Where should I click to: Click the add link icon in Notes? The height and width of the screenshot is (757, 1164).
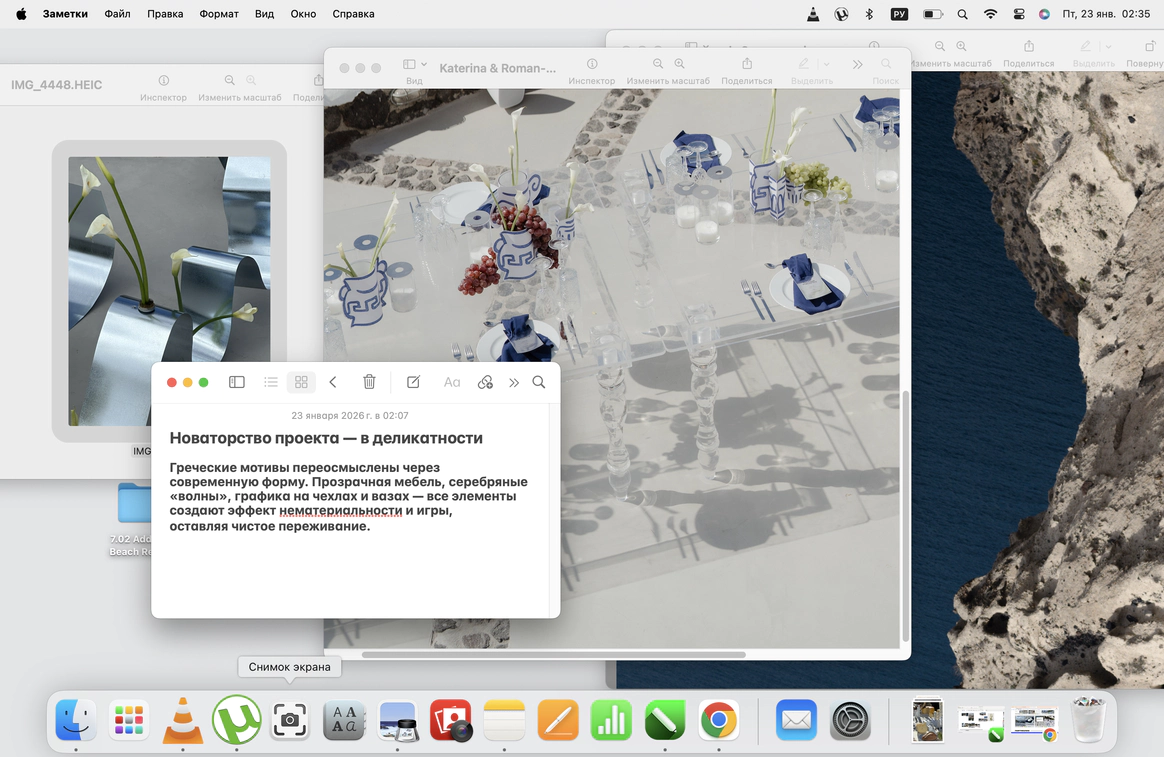tap(485, 382)
